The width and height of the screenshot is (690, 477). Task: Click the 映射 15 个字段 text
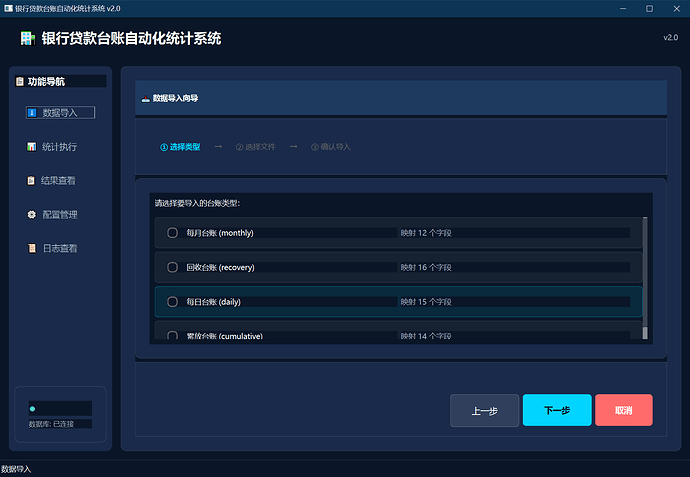point(426,302)
